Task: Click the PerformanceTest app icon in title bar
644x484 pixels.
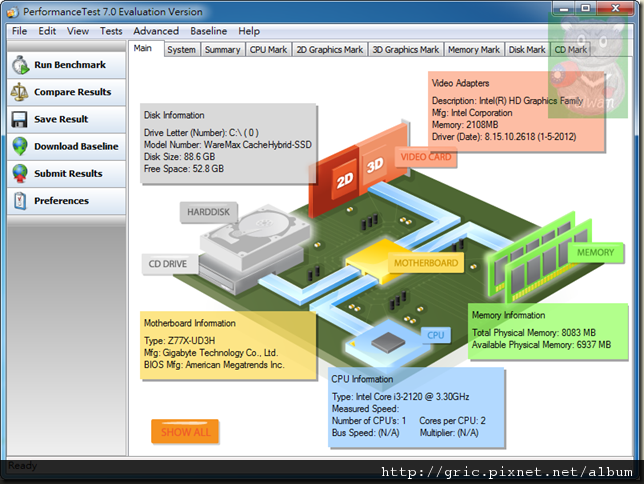Action: click(12, 12)
